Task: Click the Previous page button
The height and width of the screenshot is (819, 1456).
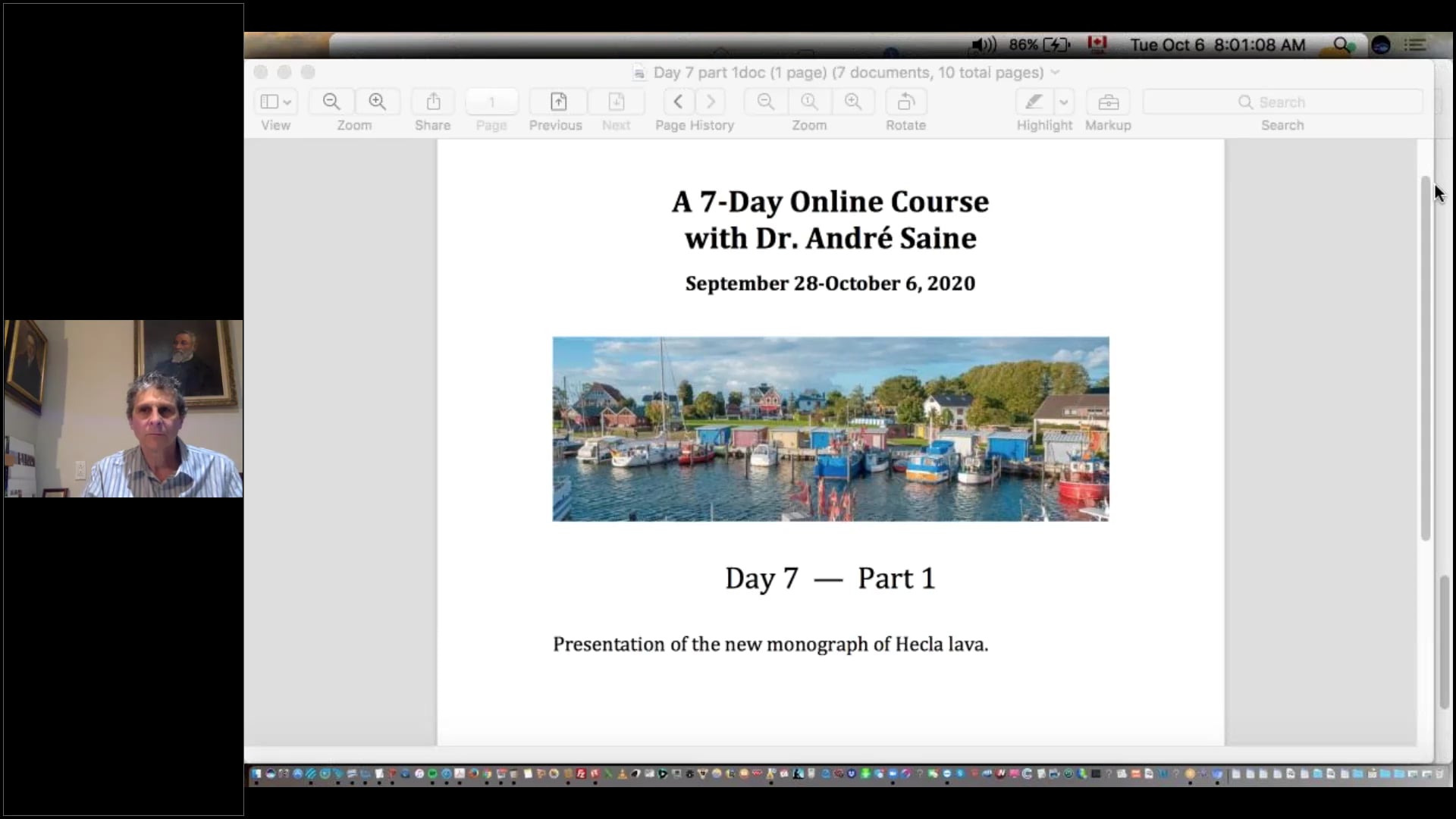Action: 556,102
